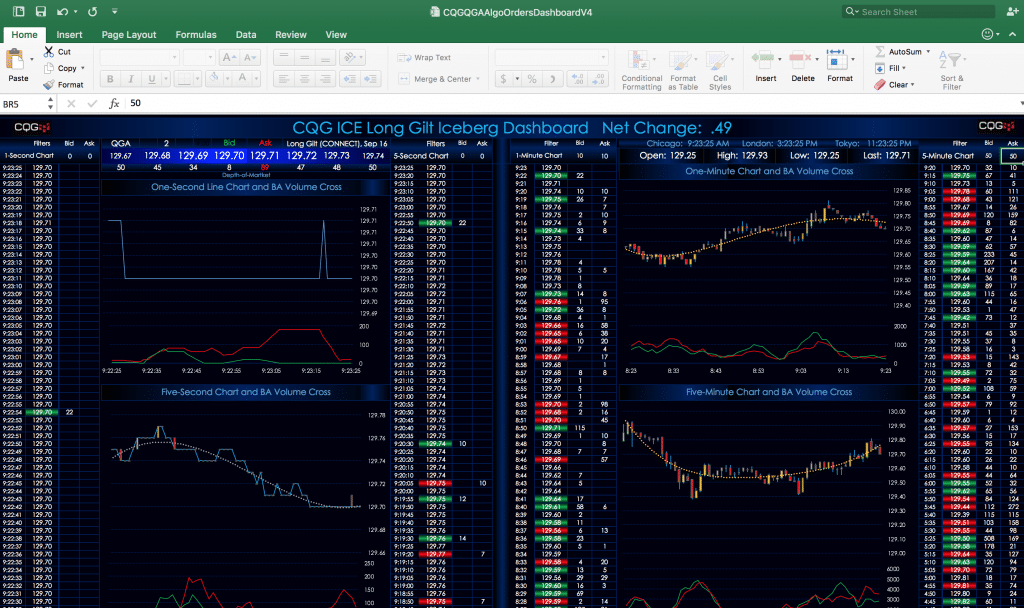
Task: Cut selection with the scissors icon
Action: pos(49,51)
